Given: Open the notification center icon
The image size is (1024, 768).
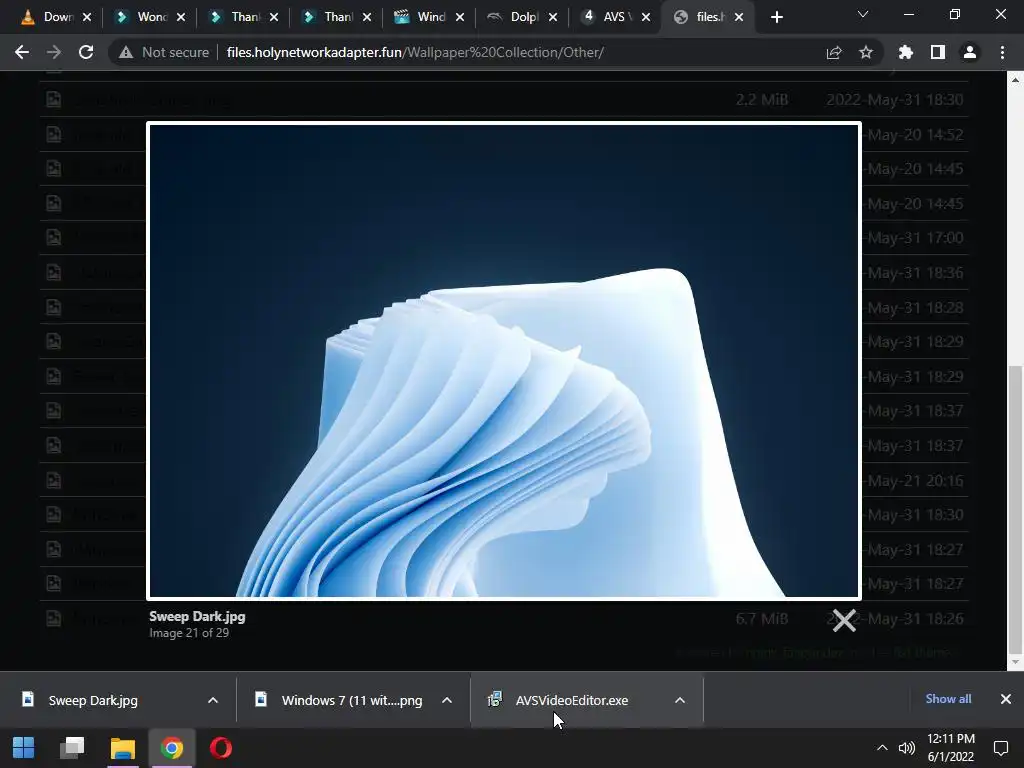Looking at the screenshot, I should point(1000,748).
